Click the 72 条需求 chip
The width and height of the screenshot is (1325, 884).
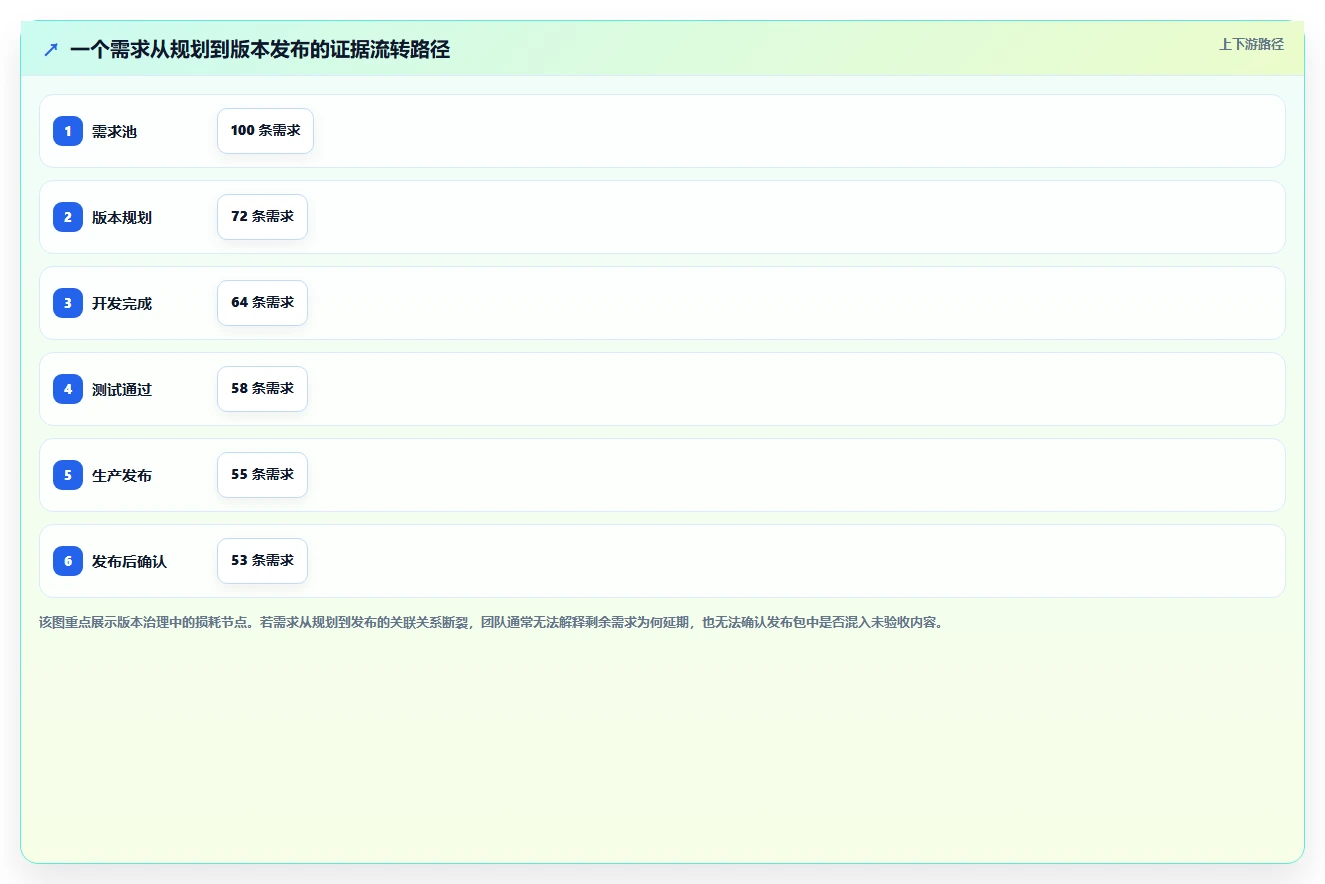pos(262,217)
